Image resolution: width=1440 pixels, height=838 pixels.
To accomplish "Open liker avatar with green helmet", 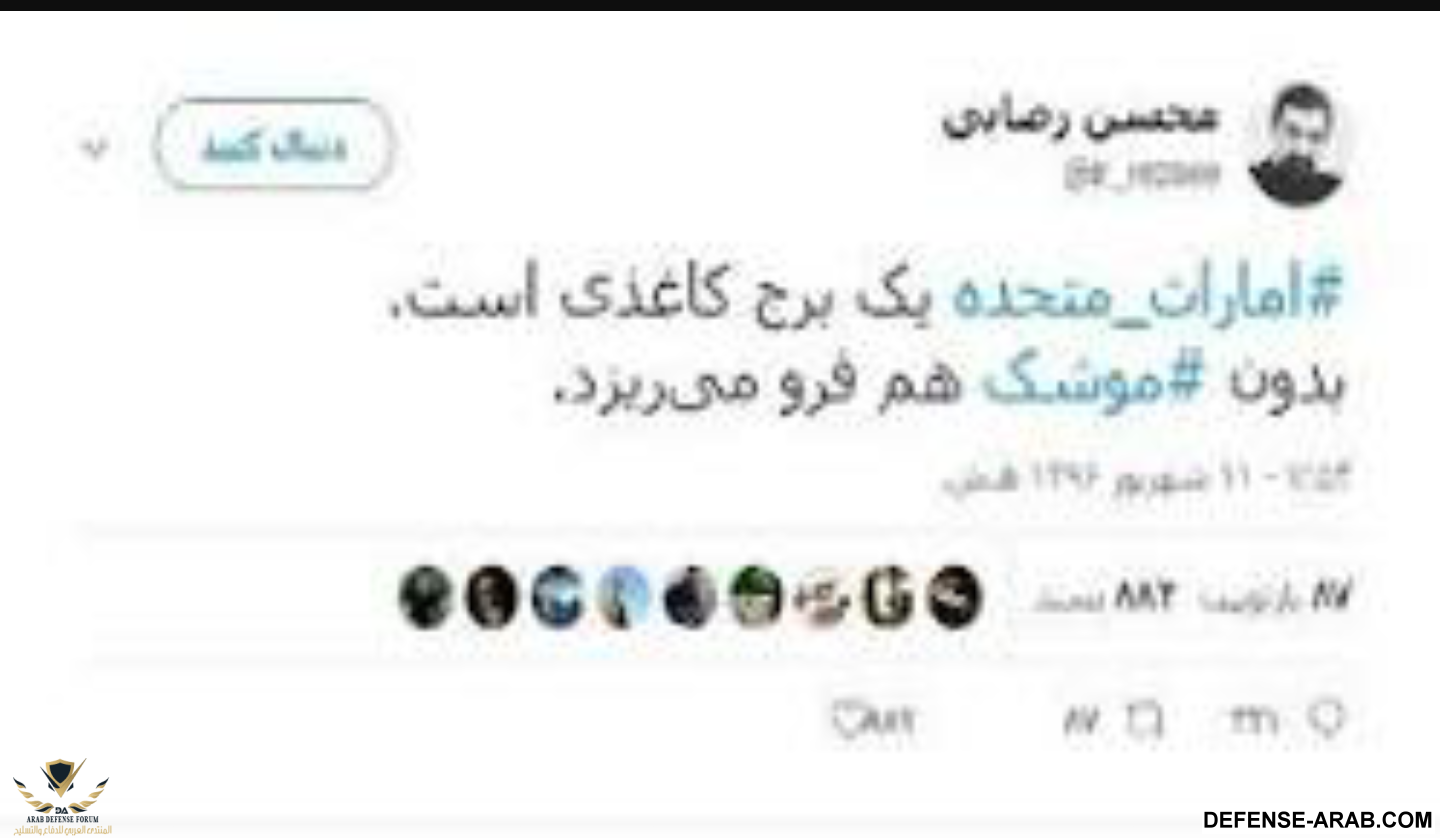I will click(x=756, y=597).
